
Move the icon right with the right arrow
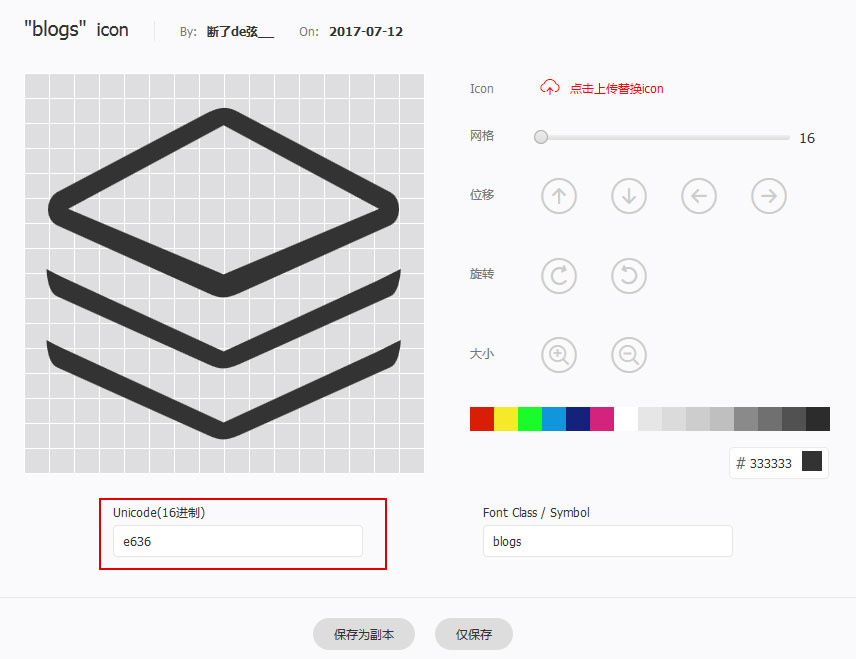(x=768, y=196)
